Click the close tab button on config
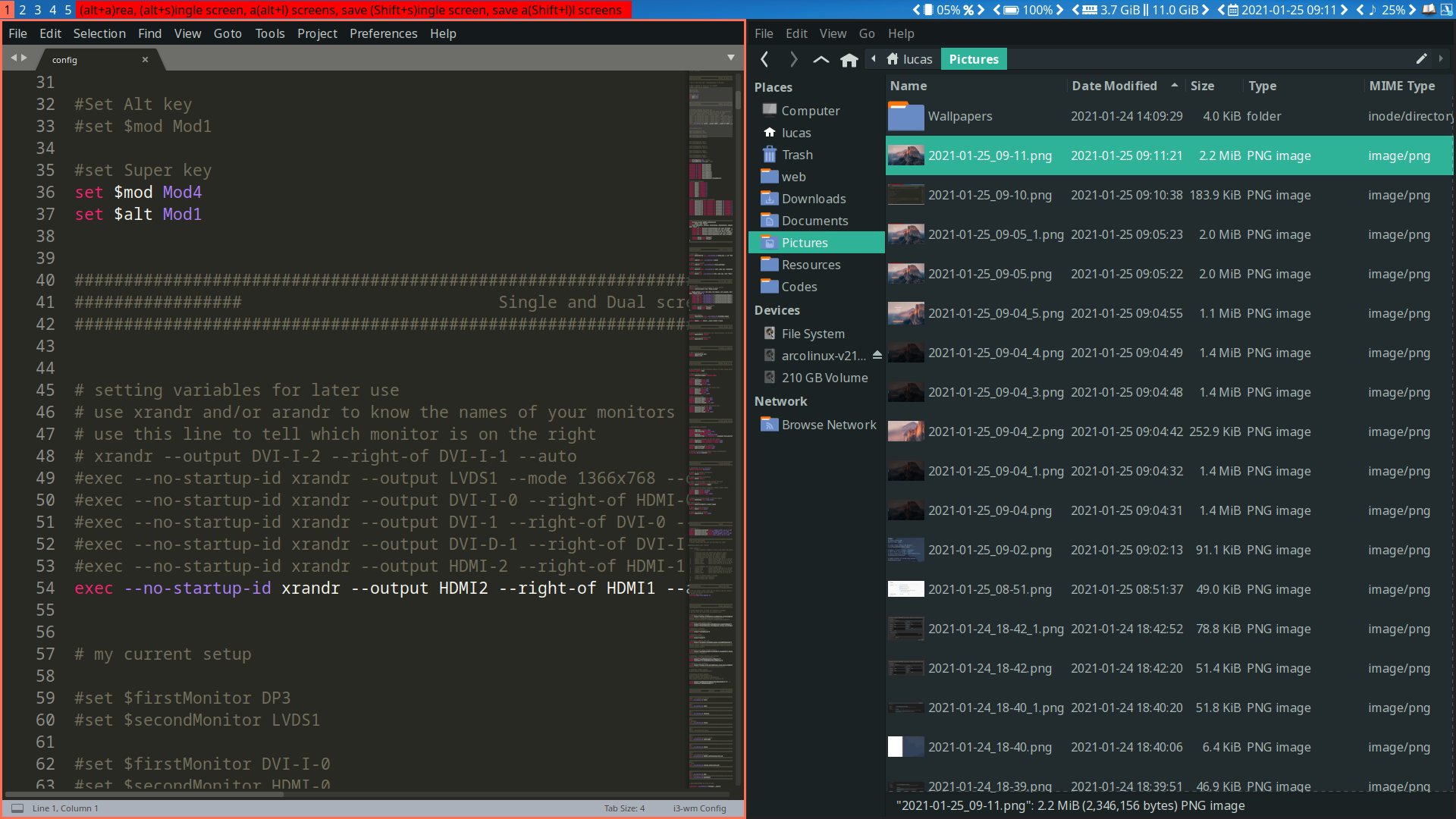Image resolution: width=1456 pixels, height=819 pixels. pos(144,59)
